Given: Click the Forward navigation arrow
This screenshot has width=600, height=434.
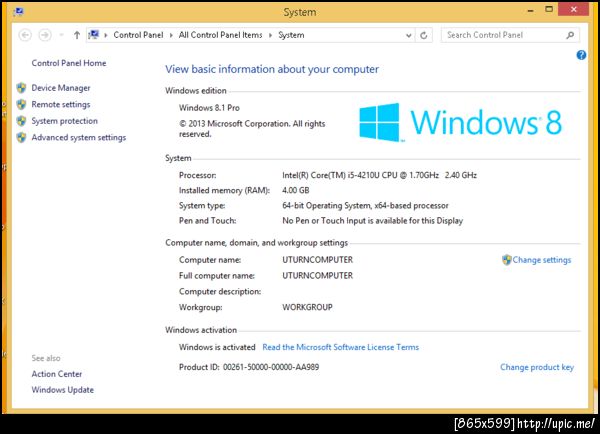Looking at the screenshot, I should [45, 35].
